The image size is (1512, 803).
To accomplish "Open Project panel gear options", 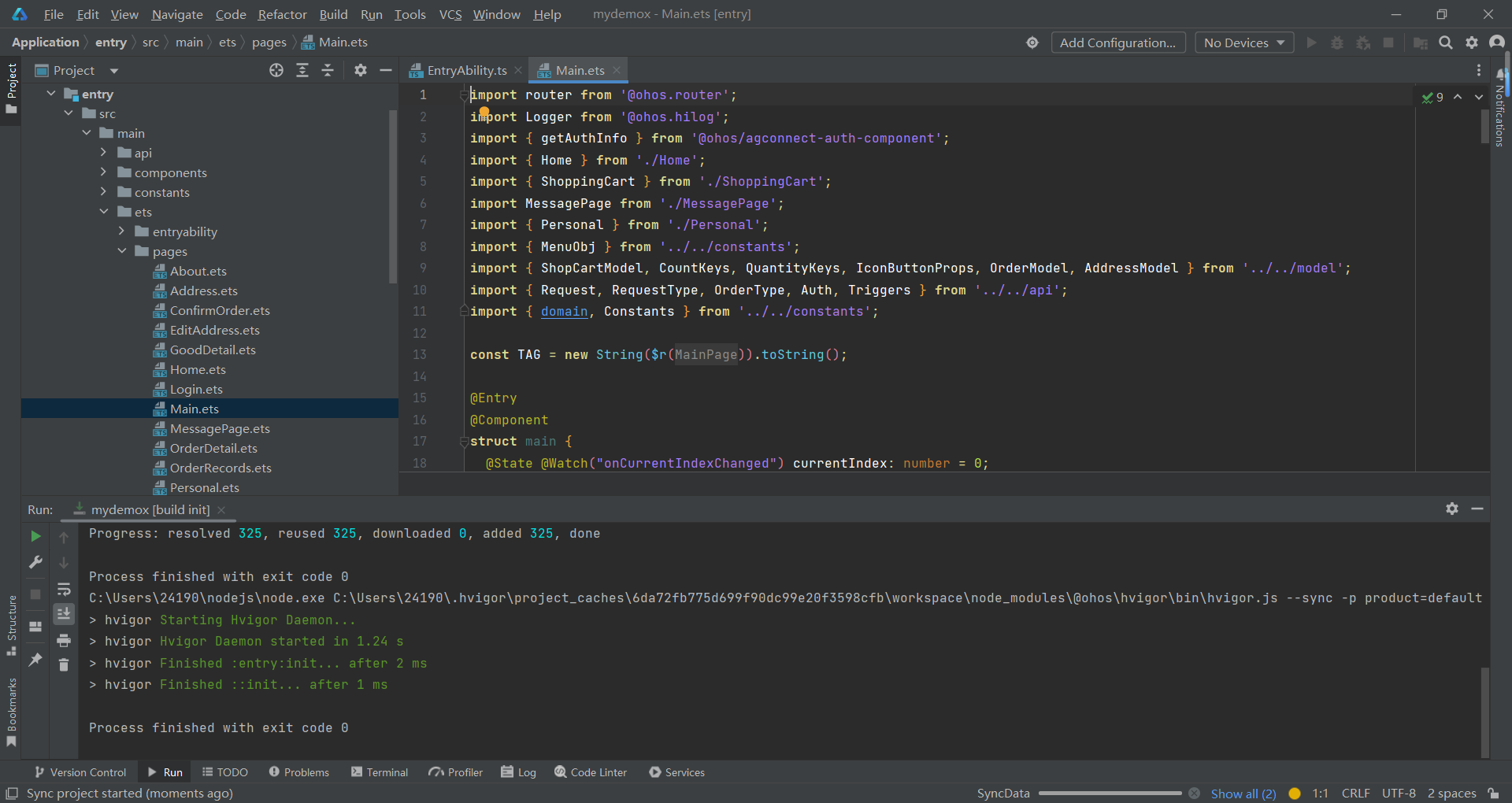I will (x=361, y=70).
